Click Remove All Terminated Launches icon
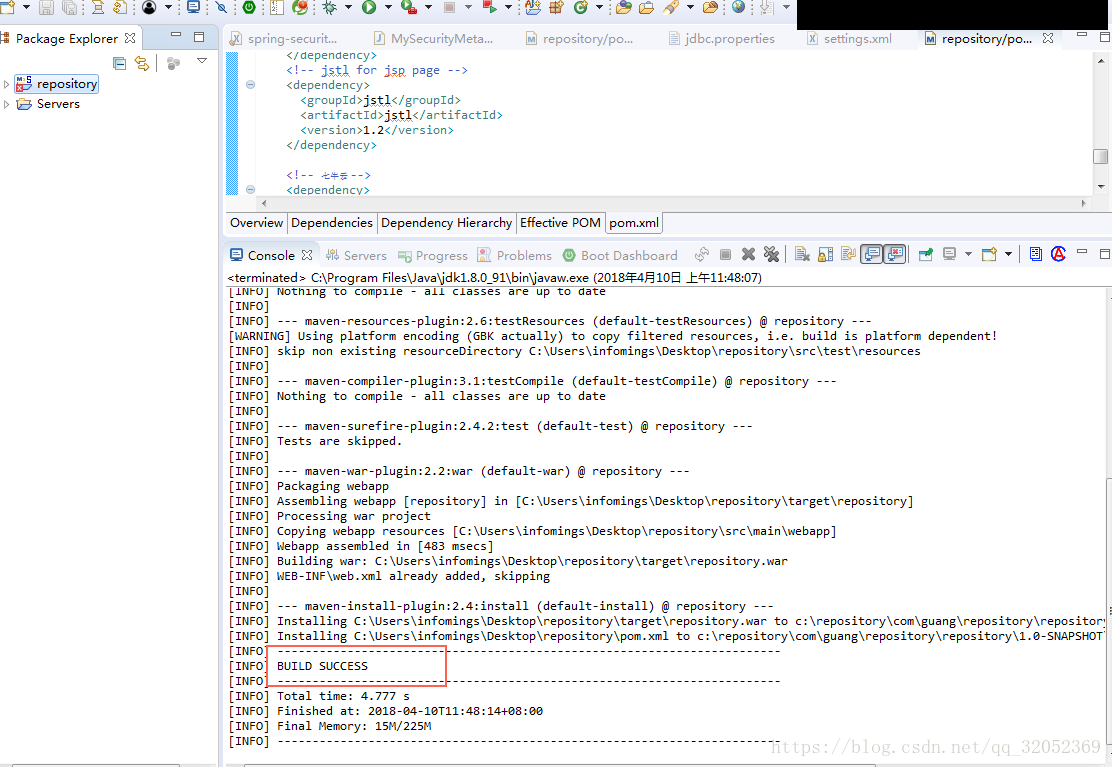The image size is (1112, 767). point(772,254)
